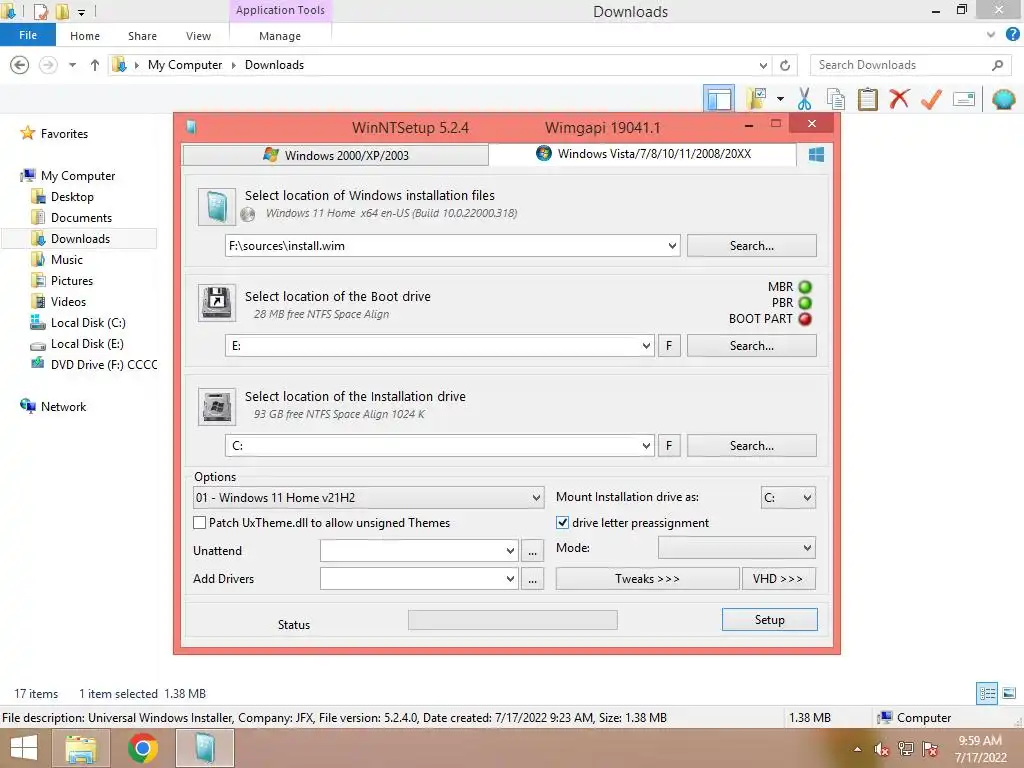
Task: Open the Unattend file dropdown
Action: (x=511, y=551)
